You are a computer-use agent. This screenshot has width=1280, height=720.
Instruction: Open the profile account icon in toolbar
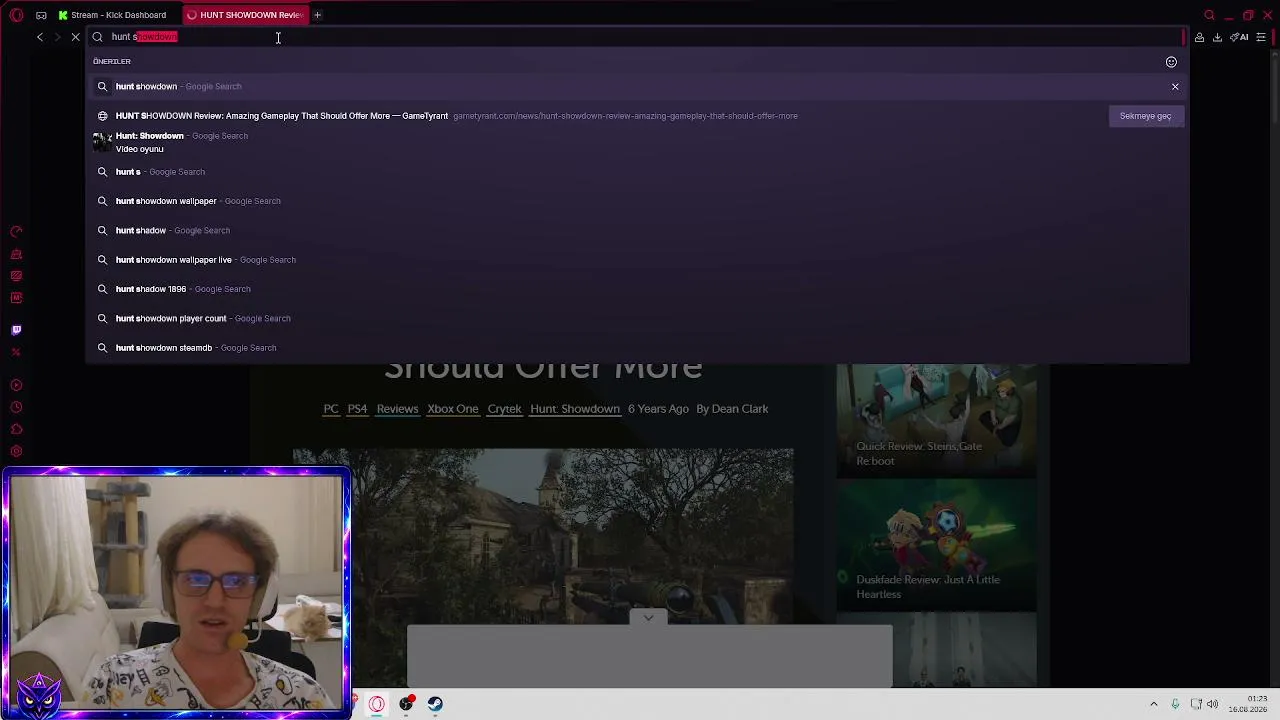(1199, 37)
